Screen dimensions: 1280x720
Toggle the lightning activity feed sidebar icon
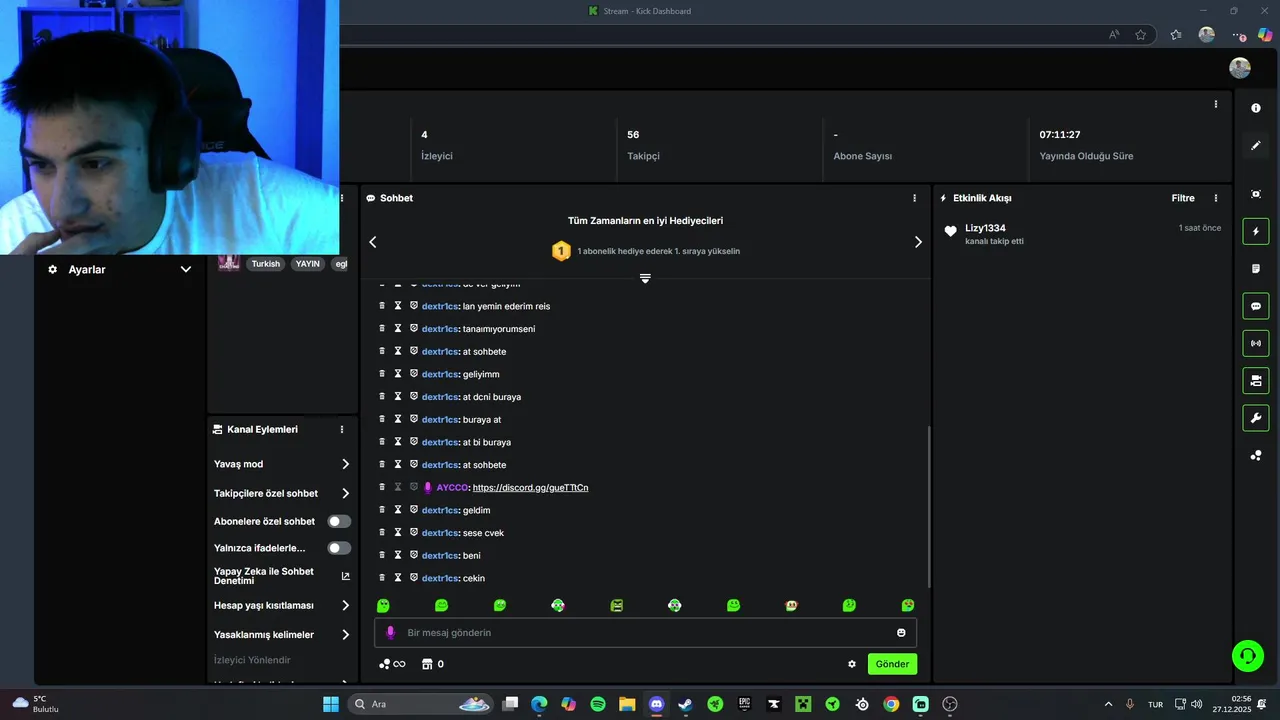1256,231
